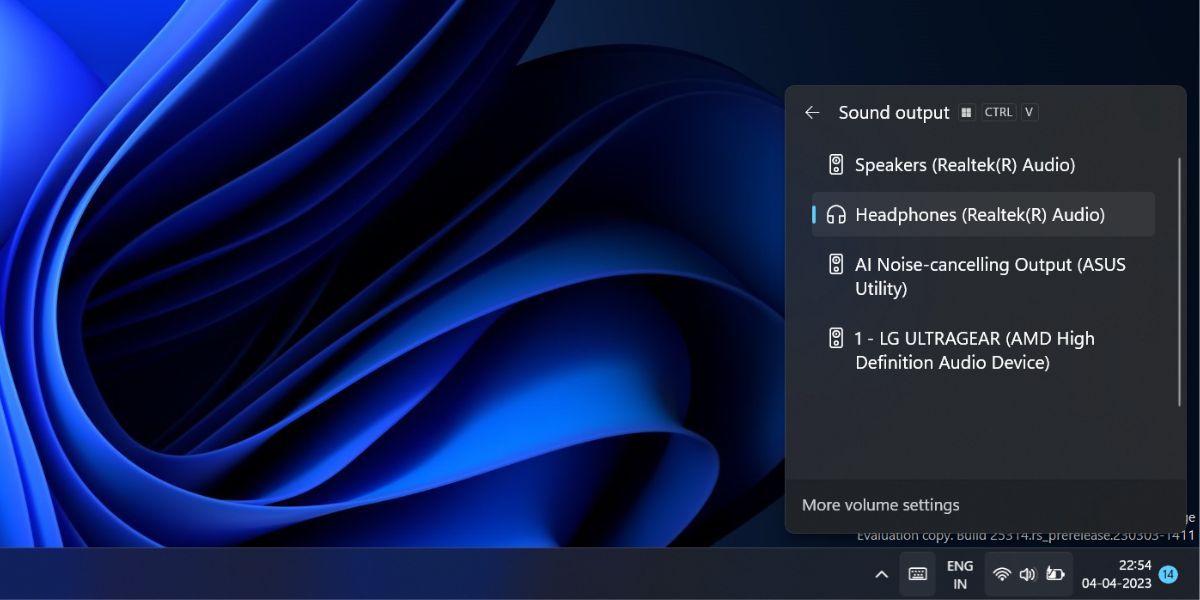Click the CTRL keycap badge in the header

[998, 112]
